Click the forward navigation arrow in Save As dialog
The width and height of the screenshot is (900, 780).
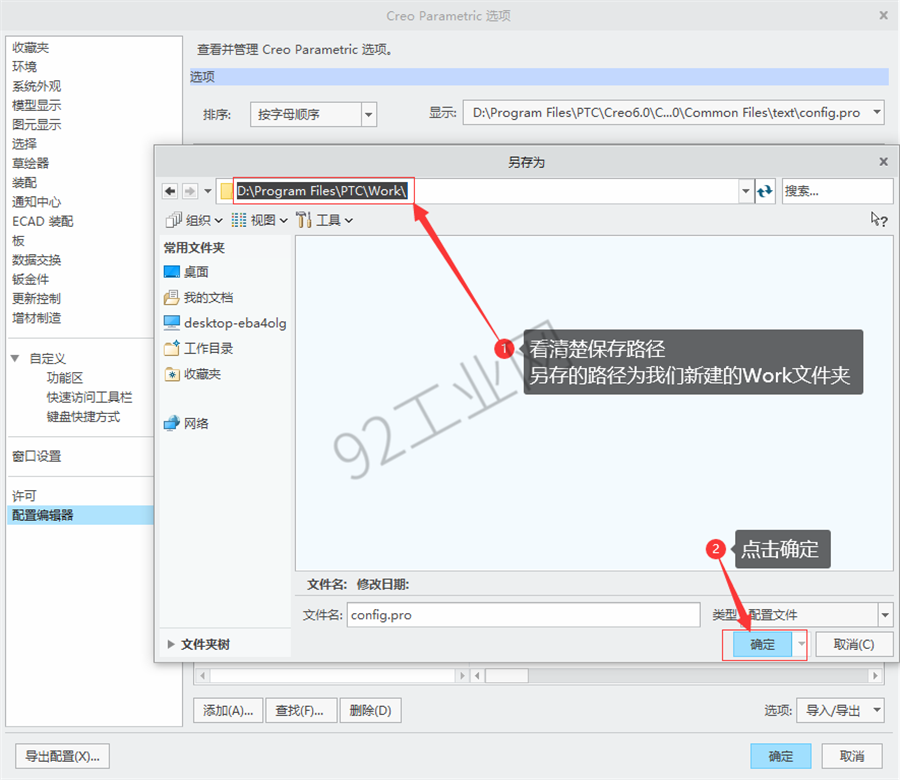(x=190, y=191)
